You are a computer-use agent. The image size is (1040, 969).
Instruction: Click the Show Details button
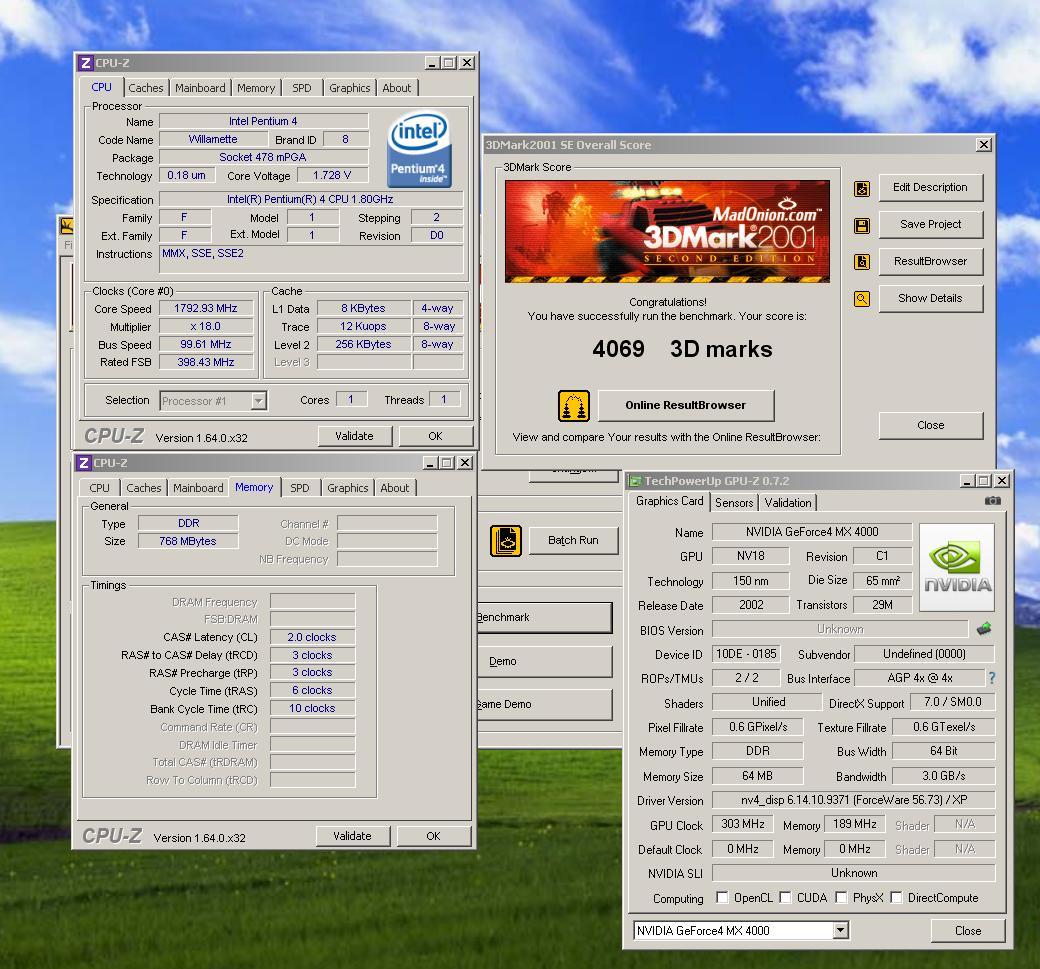click(931, 298)
